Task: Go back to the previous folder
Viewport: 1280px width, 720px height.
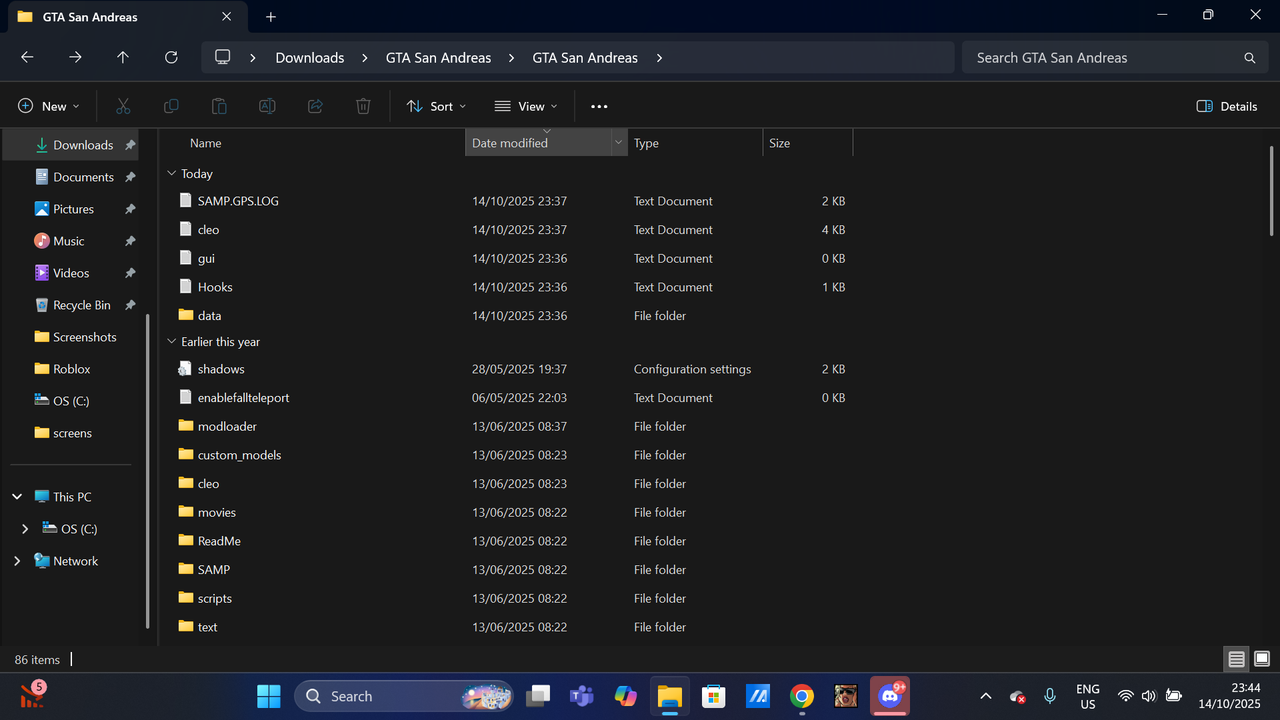Action: (27, 58)
